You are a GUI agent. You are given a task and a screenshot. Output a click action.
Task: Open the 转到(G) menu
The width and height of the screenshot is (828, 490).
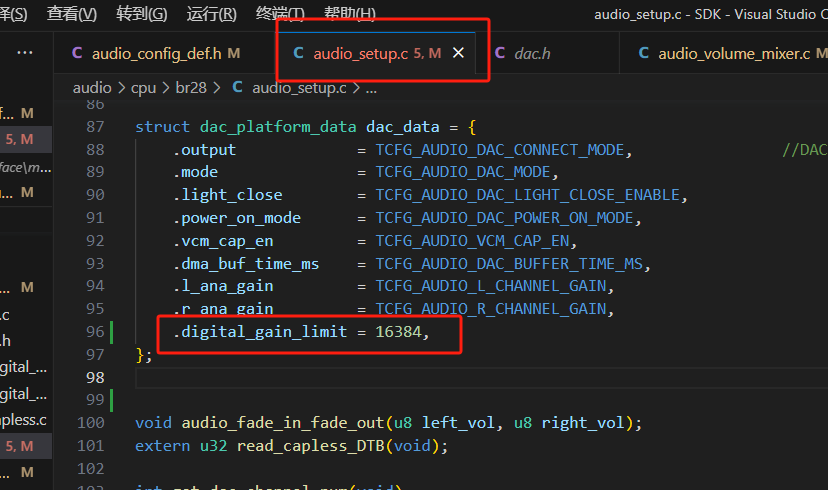(142, 14)
